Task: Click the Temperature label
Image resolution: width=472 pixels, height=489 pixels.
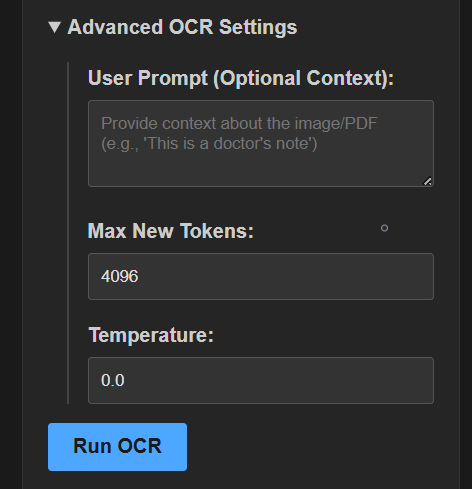Action: (151, 335)
